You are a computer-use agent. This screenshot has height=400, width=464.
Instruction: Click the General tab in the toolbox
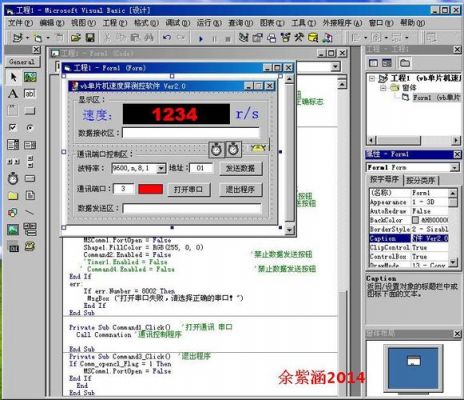coord(22,62)
